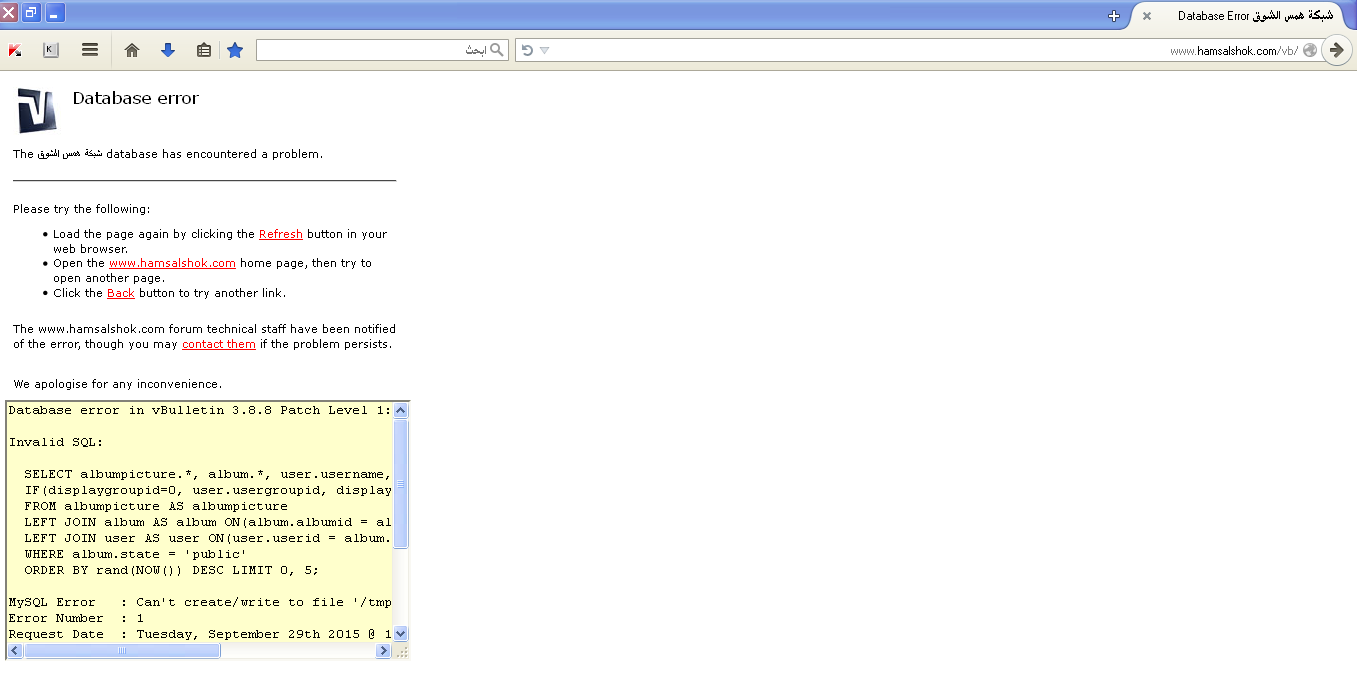1357x682 pixels.
Task: Reload the page with the refresh icon
Action: pyautogui.click(x=527, y=50)
